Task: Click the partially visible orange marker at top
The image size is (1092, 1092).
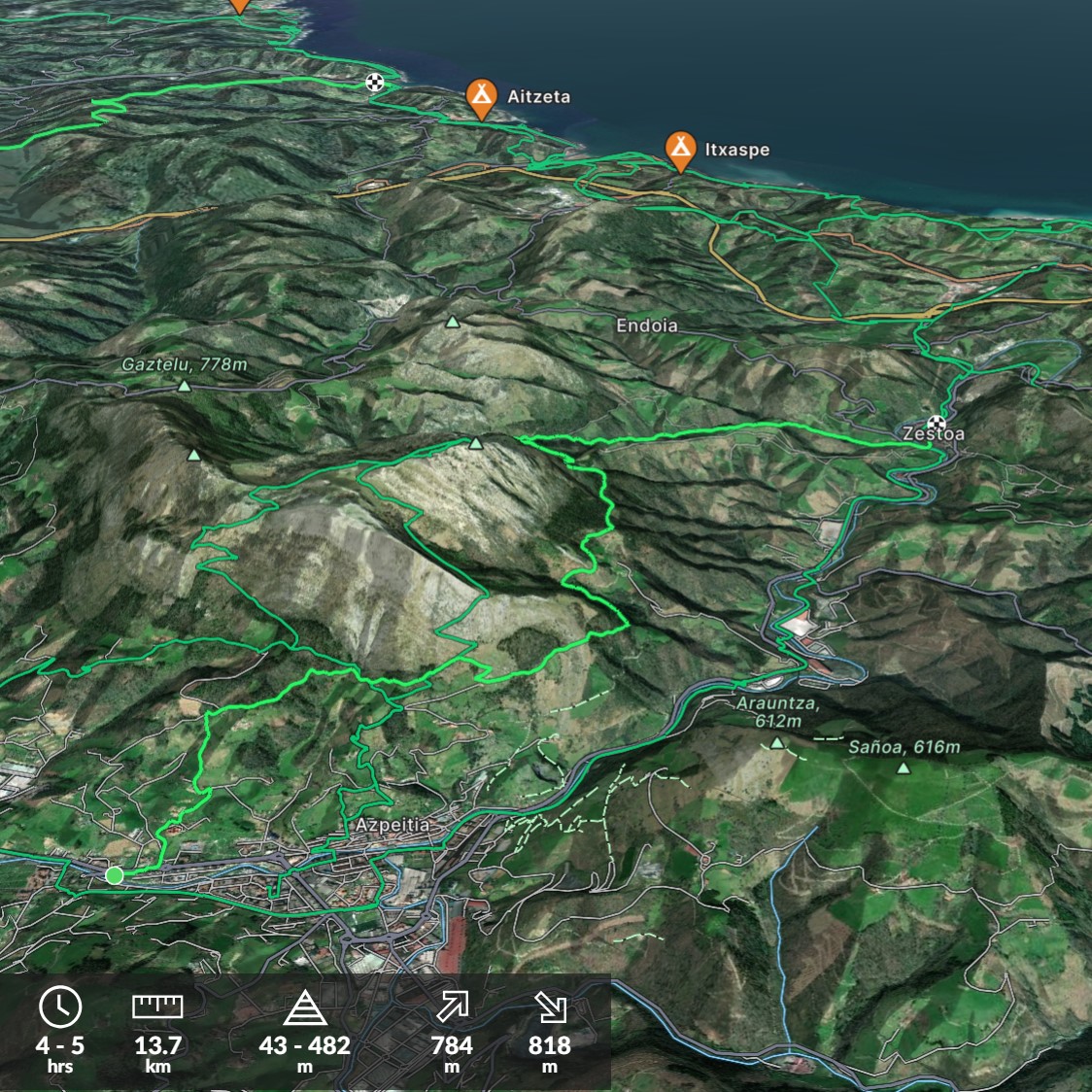Action: (239, 5)
